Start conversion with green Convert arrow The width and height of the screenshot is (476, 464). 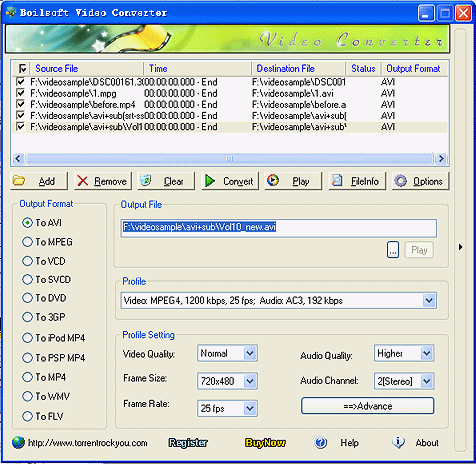tap(210, 181)
